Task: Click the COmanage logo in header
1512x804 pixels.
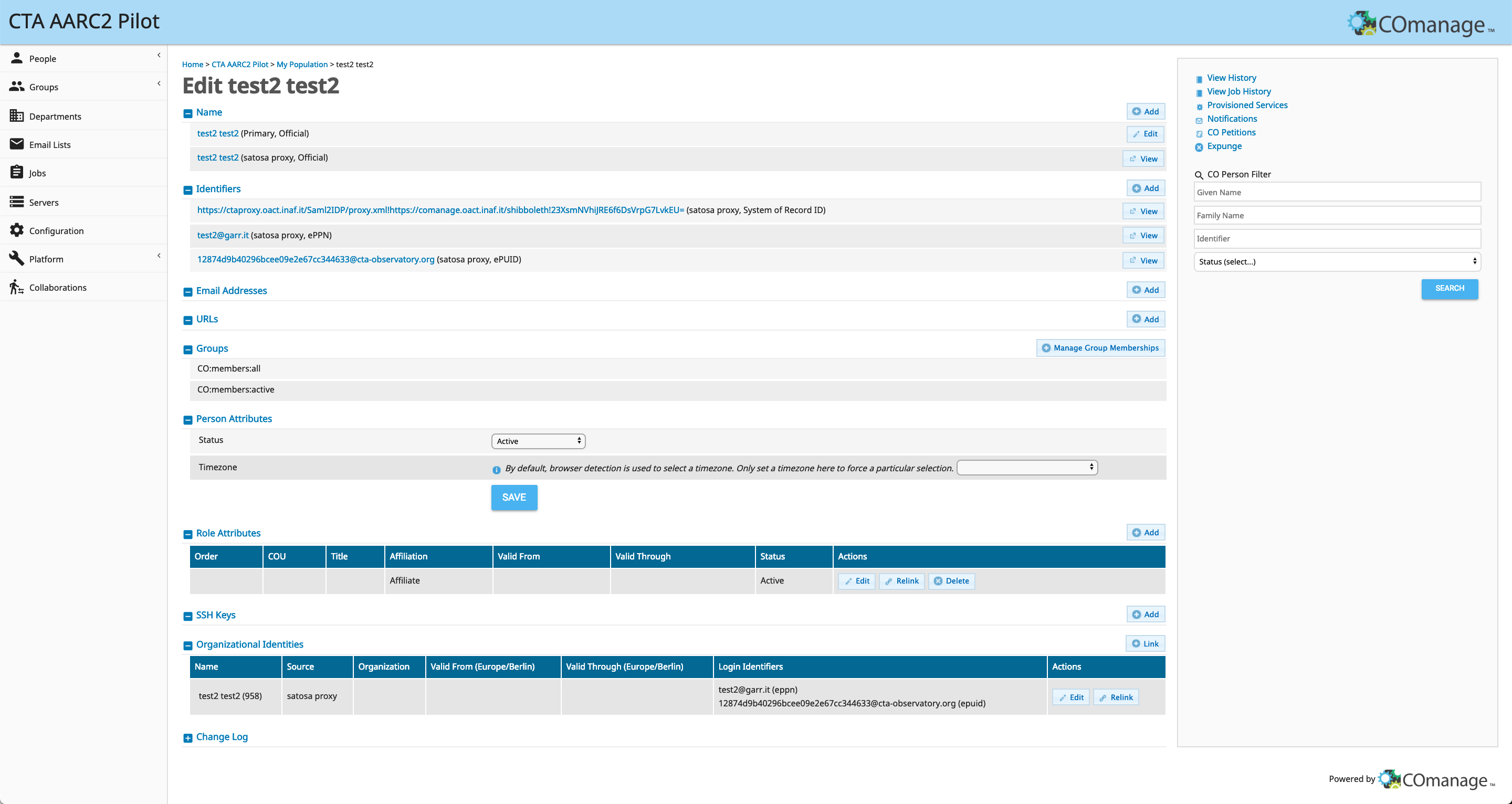Action: coord(1421,24)
